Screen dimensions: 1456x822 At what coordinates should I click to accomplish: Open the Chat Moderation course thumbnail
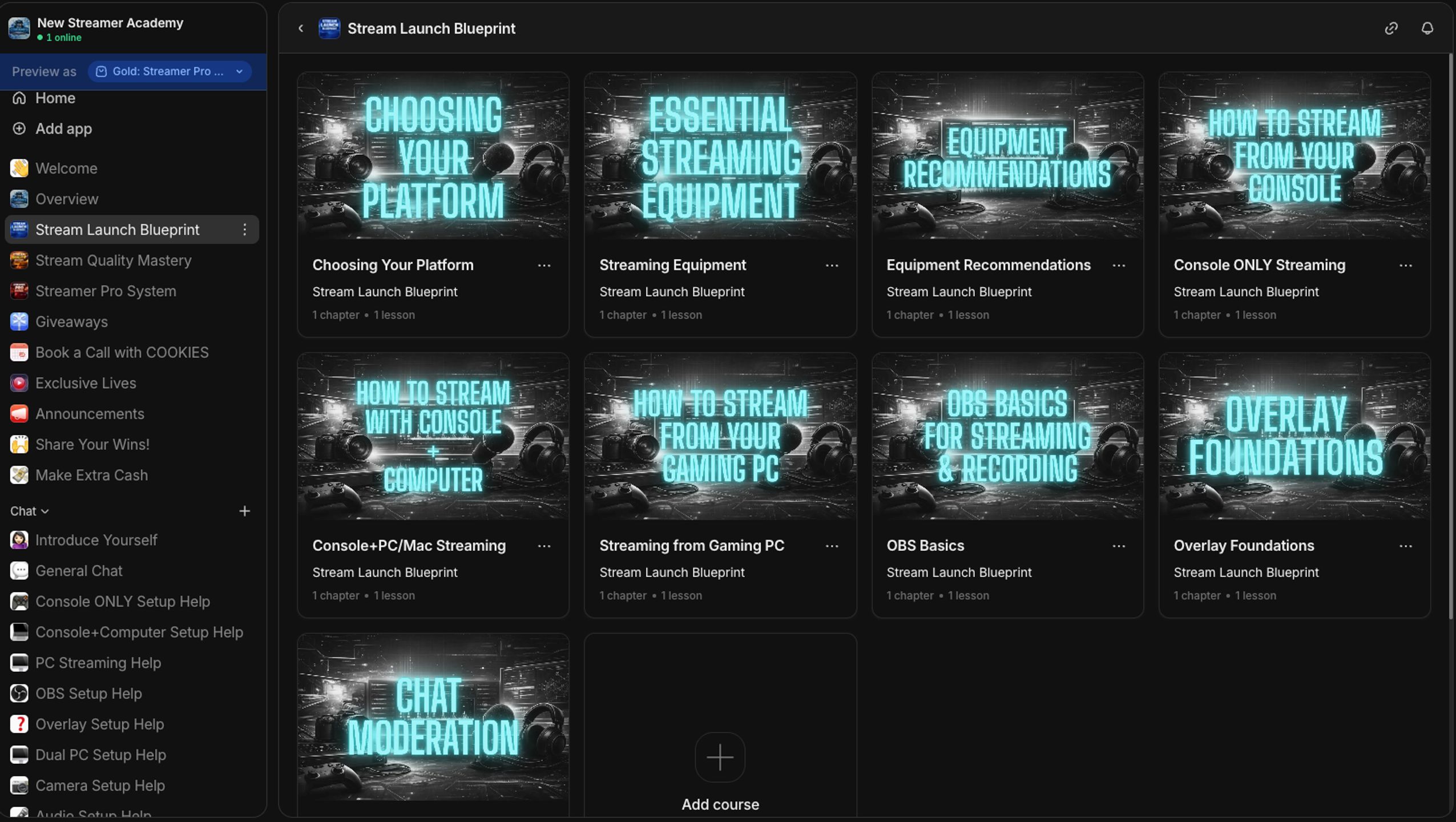point(433,717)
